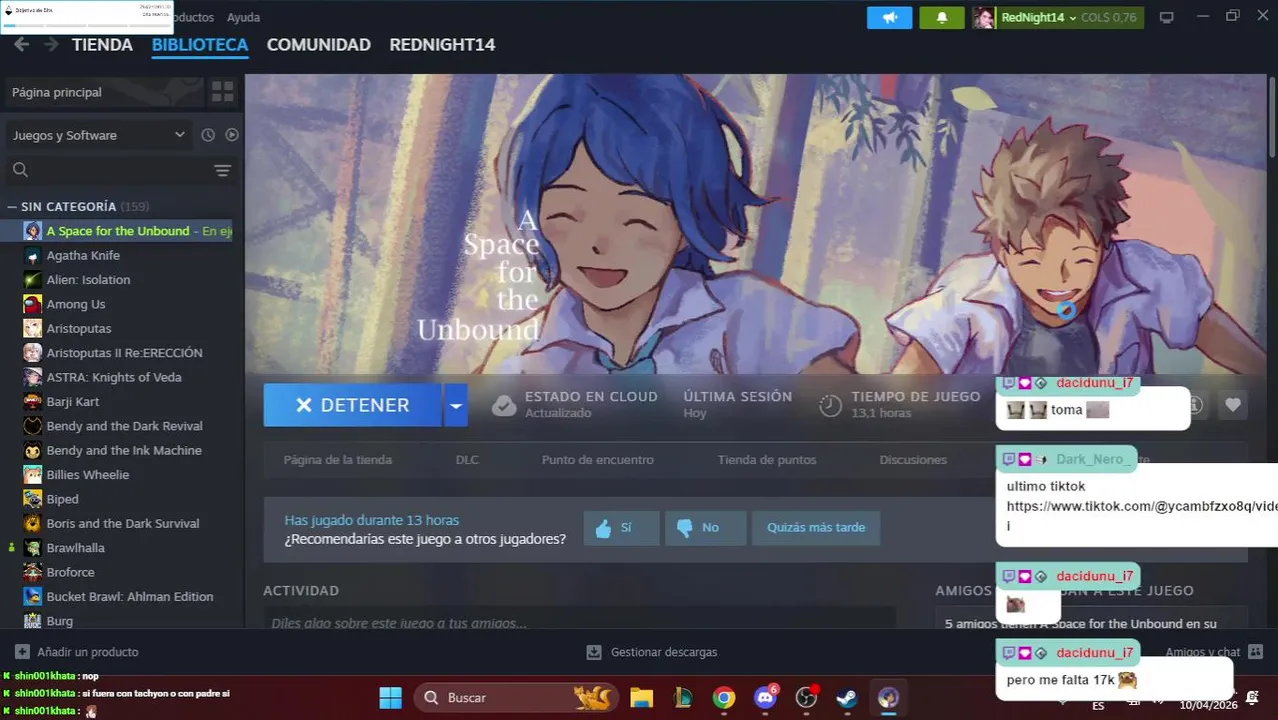Switch to collections grid view icon
This screenshot has width=1278, height=720.
point(222,92)
